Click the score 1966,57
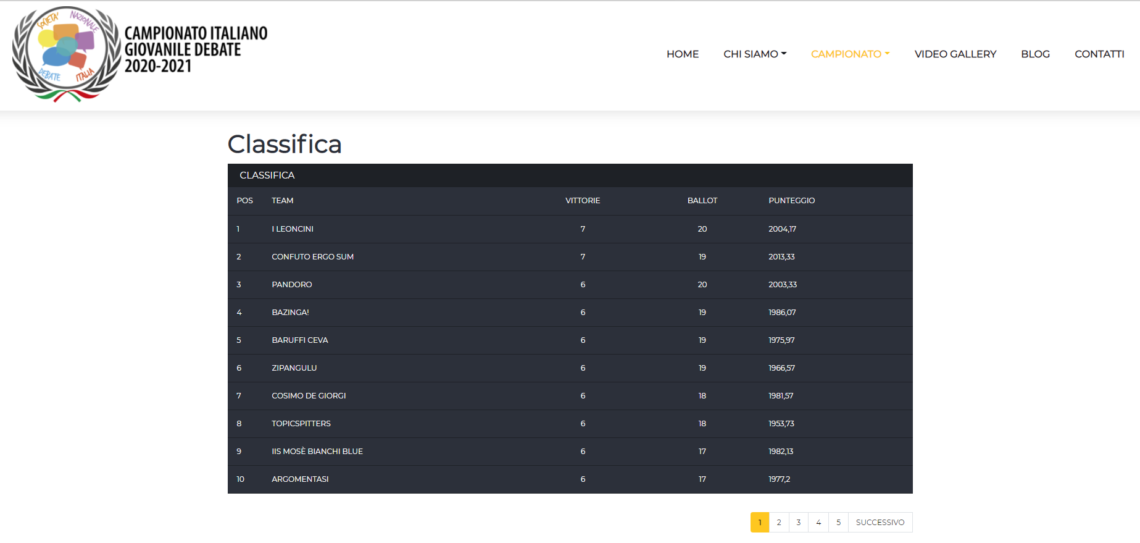The height and width of the screenshot is (543, 1140). 782,368
